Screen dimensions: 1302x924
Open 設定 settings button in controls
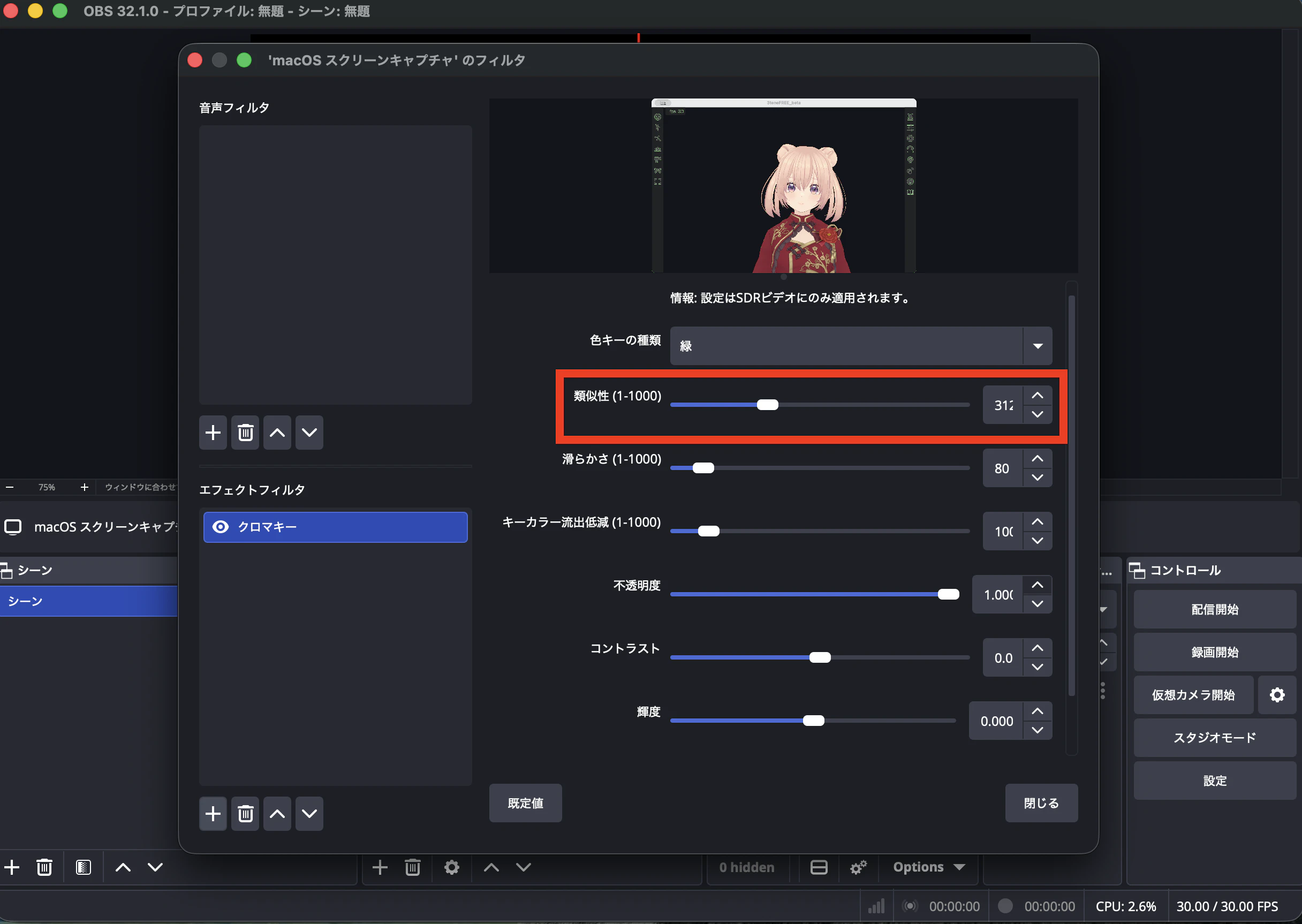tap(1214, 781)
